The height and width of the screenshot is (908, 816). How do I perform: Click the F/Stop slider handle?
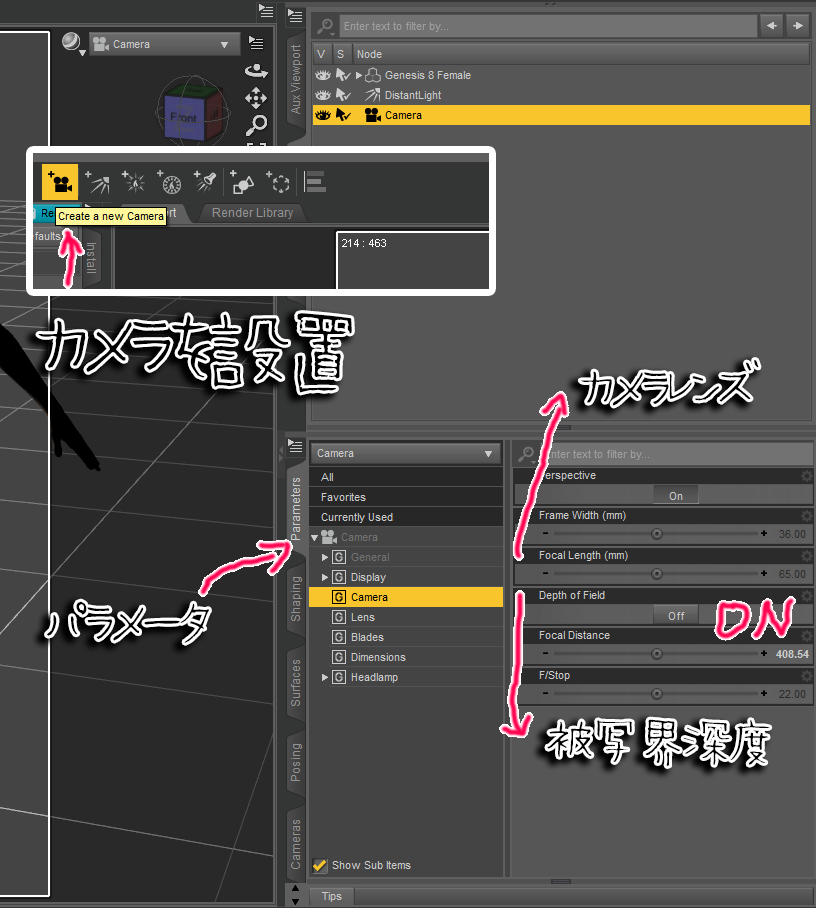point(657,694)
